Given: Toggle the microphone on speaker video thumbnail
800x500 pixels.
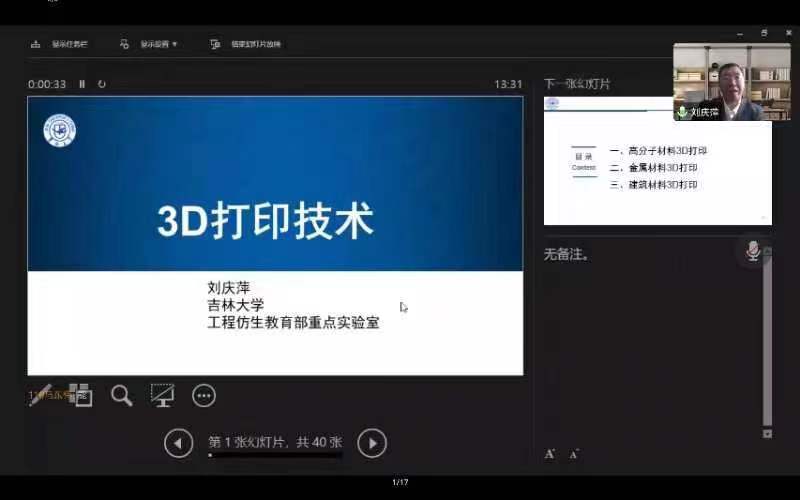Looking at the screenshot, I should pyautogui.click(x=683, y=112).
